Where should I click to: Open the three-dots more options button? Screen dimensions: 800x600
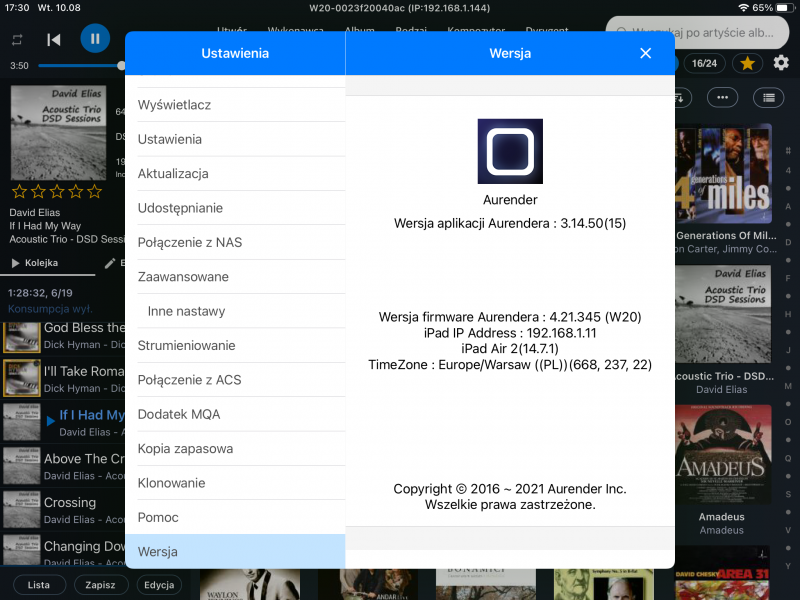pos(722,97)
